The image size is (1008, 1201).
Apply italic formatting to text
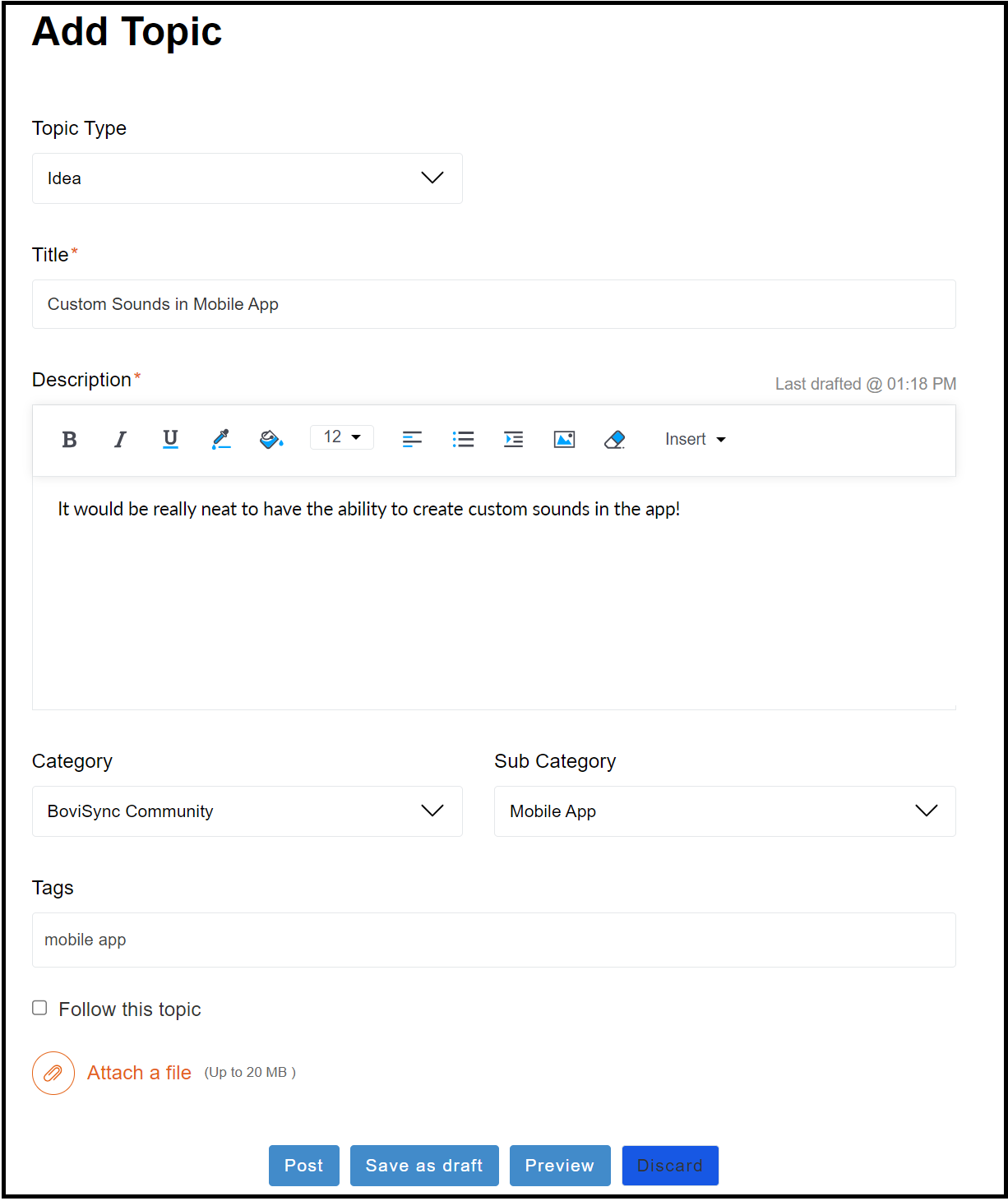click(120, 440)
